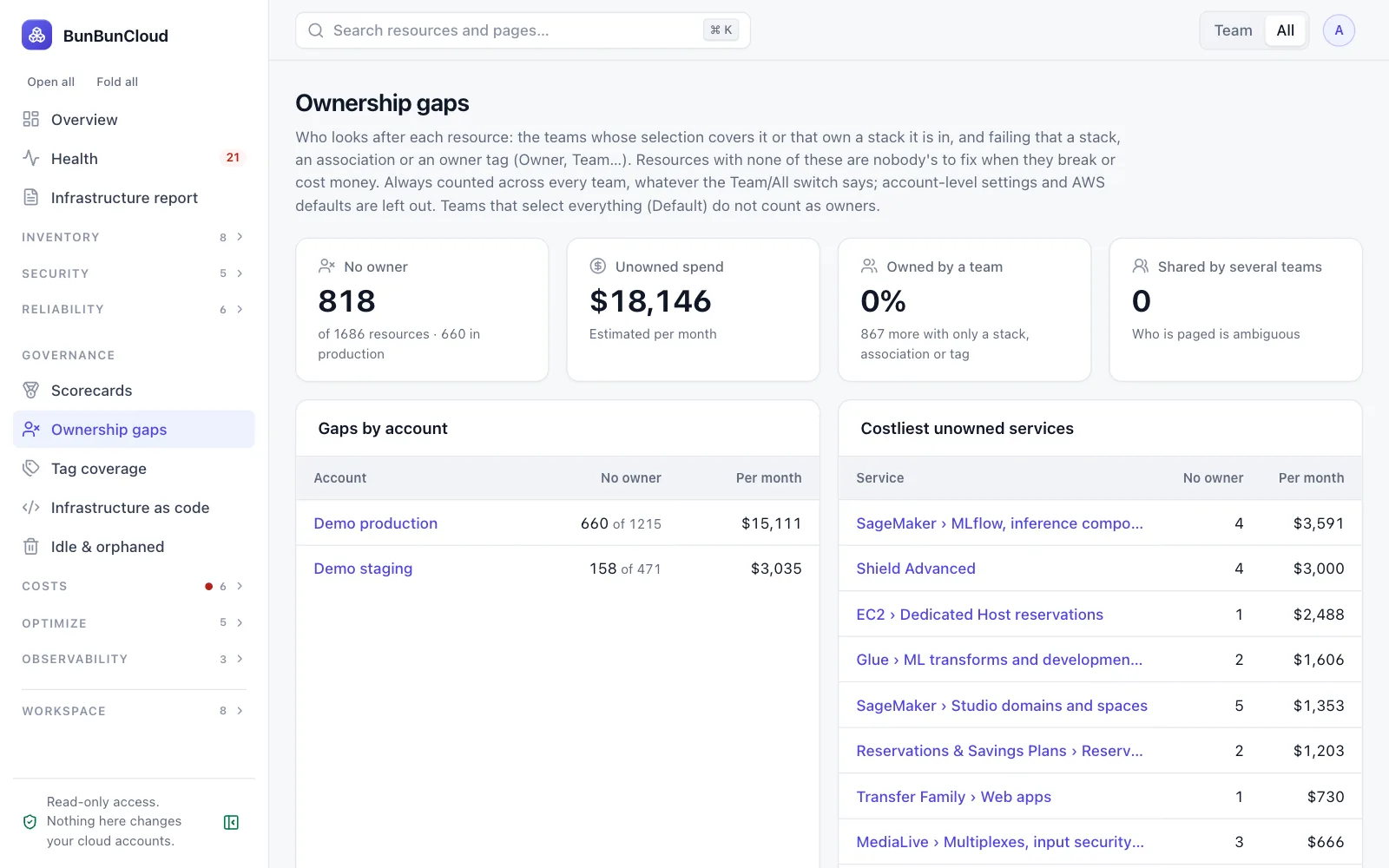Click Open all in sidebar

coord(50,82)
